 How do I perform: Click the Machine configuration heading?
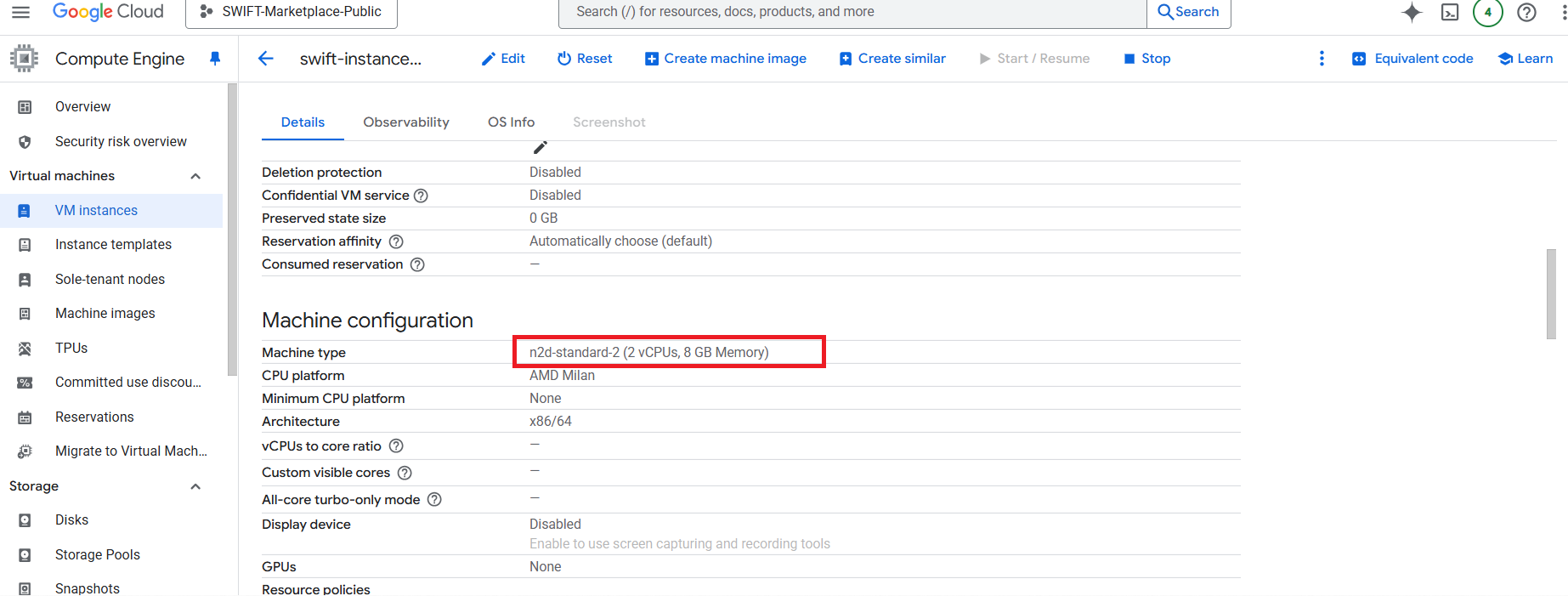[x=367, y=321]
